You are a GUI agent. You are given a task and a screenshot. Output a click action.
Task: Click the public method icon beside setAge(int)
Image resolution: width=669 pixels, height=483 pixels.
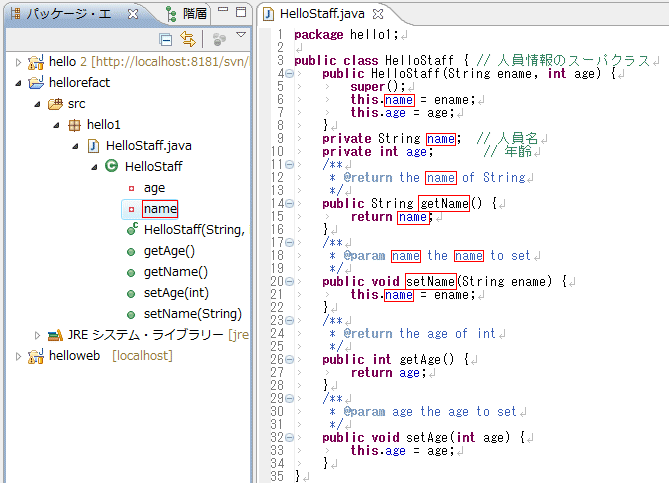(x=131, y=294)
